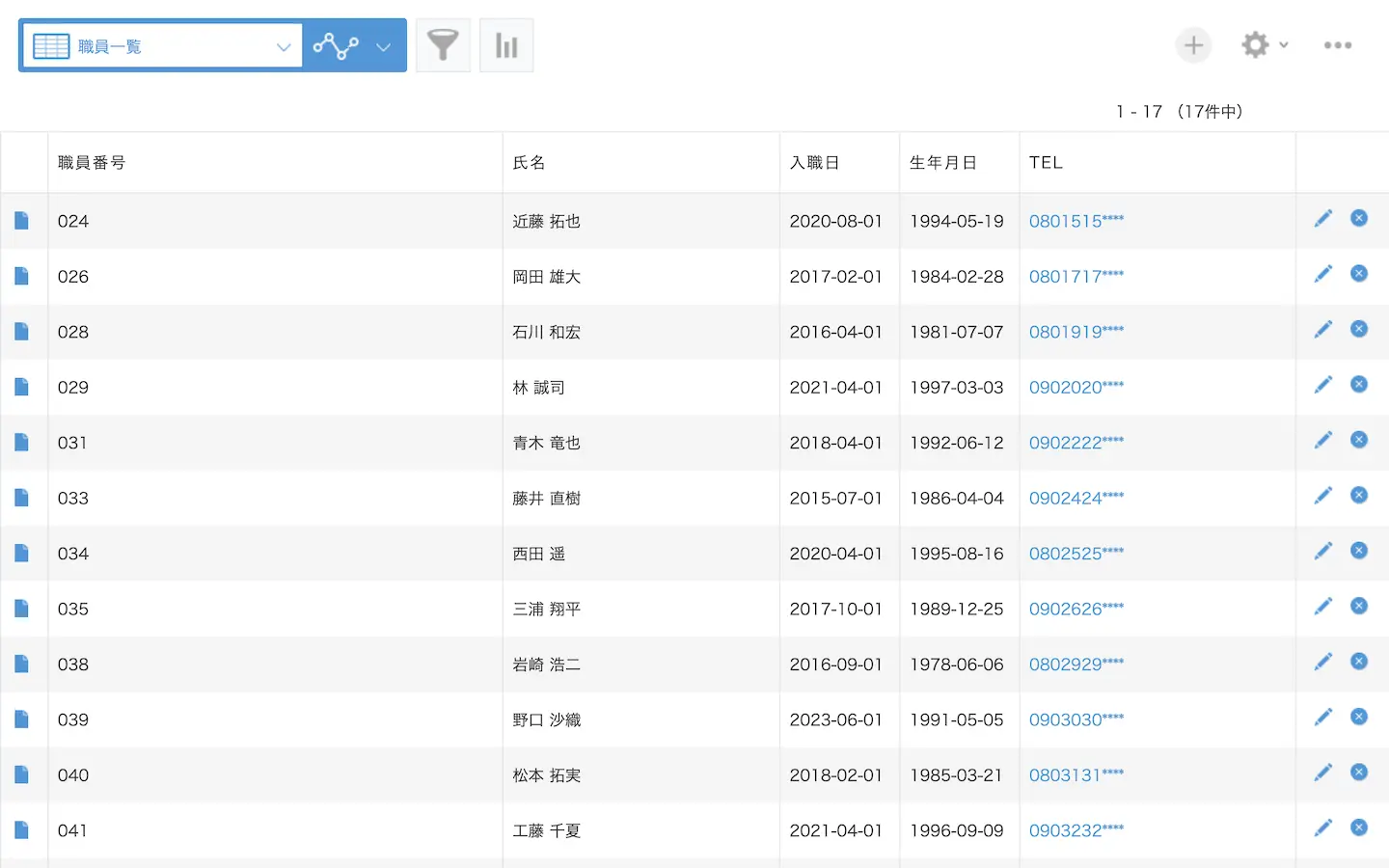Viewport: 1389px width, 868px height.
Task: Sort by 職員番号 column header
Action: [x=92, y=163]
